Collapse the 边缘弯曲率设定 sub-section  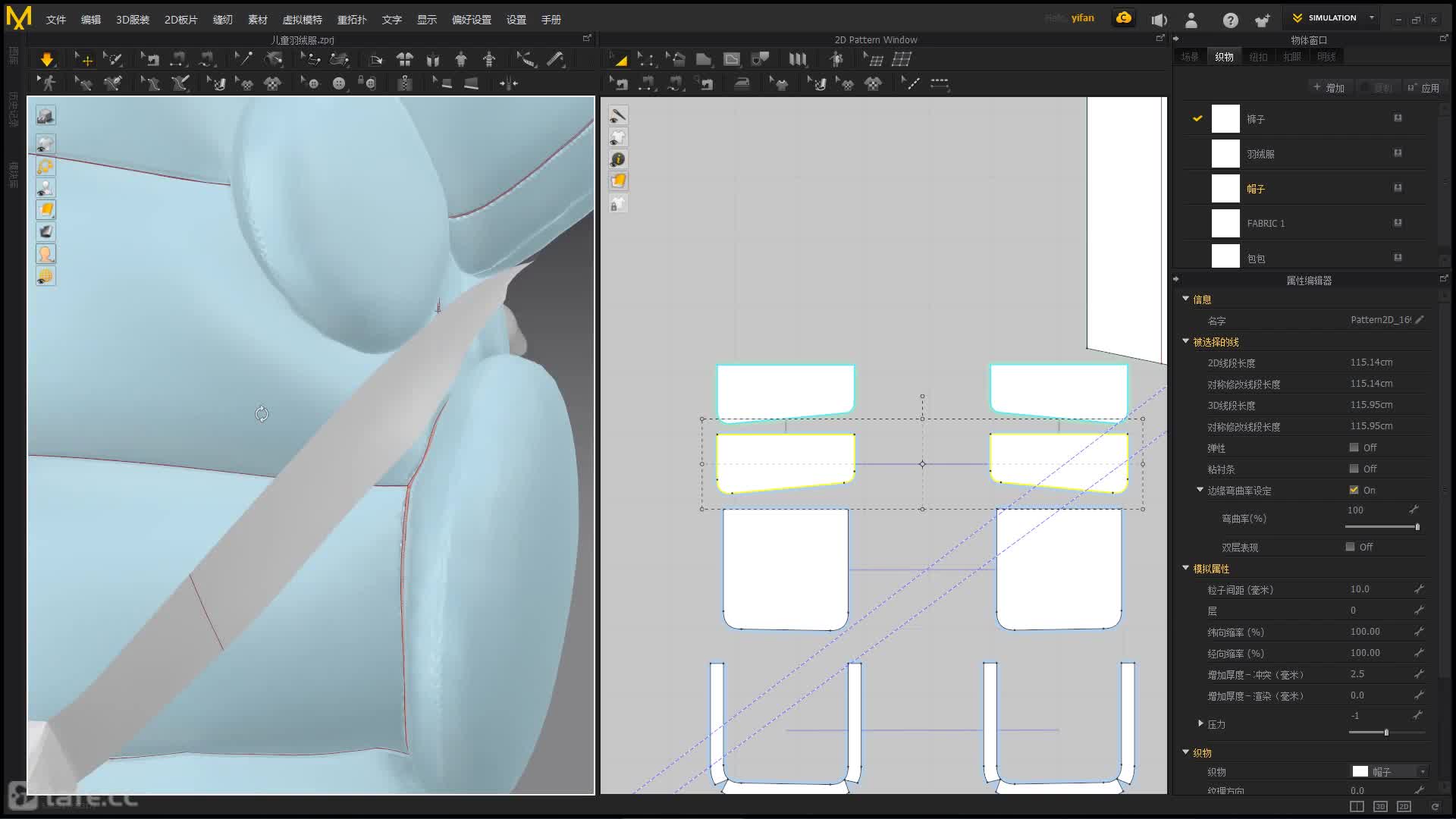point(1200,490)
